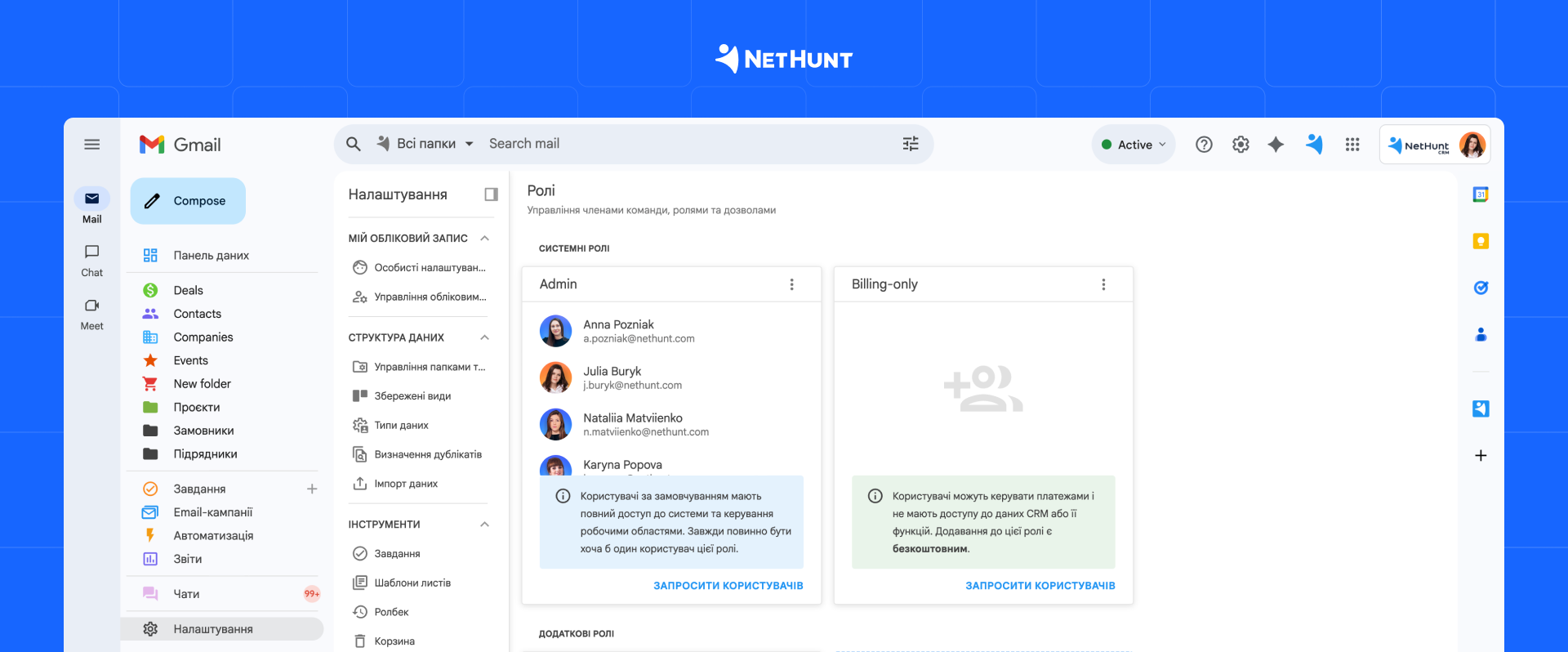Open the Всі папки folder dropdown
Image resolution: width=1568 pixels, height=652 pixels.
click(425, 144)
